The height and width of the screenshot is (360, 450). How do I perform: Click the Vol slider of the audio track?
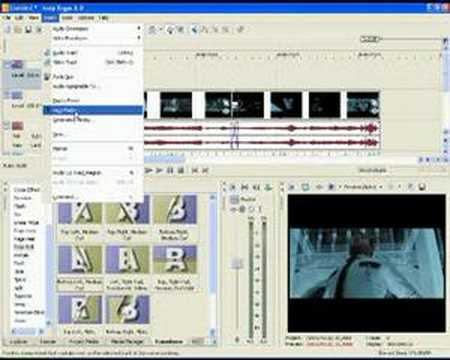click(x=27, y=136)
